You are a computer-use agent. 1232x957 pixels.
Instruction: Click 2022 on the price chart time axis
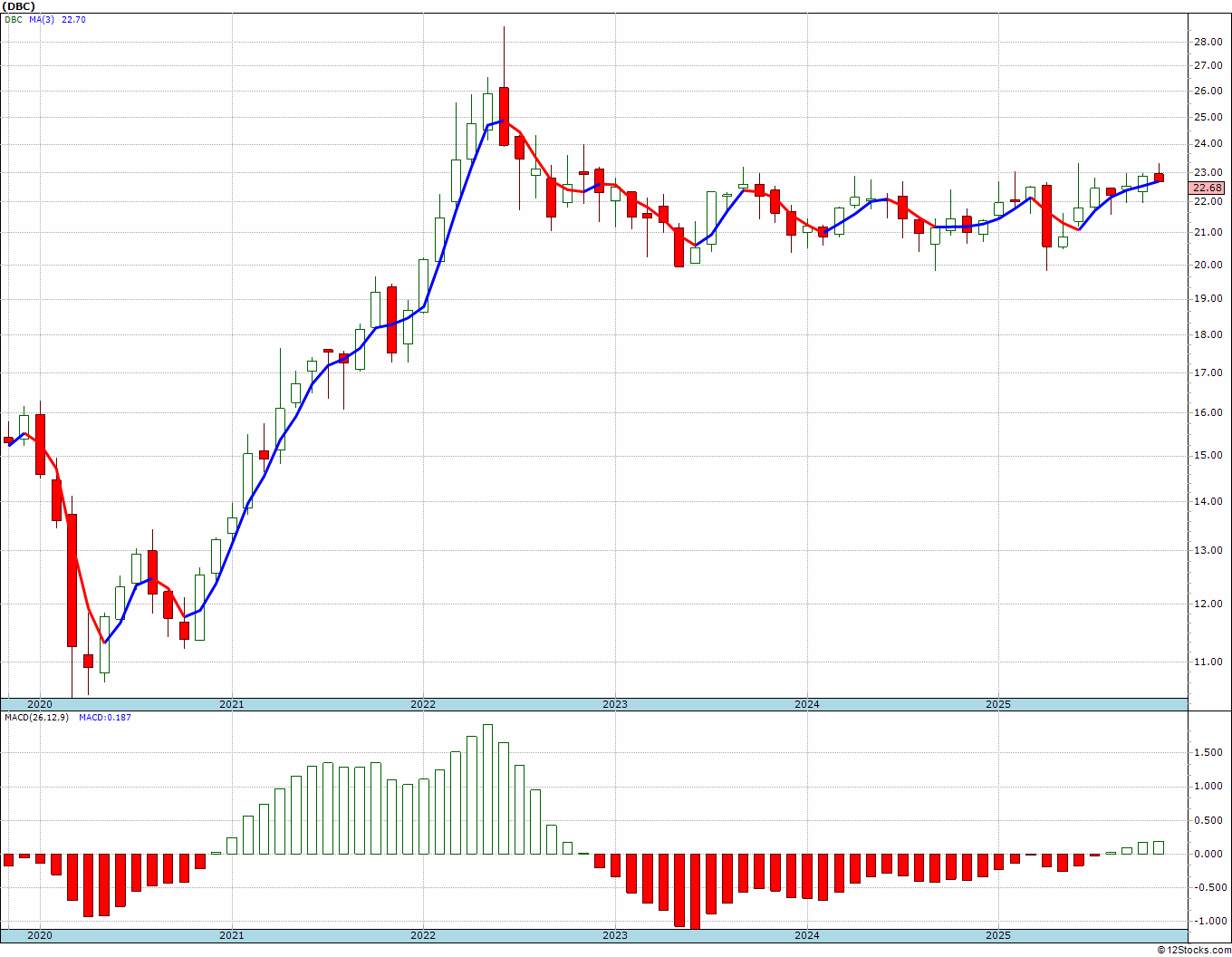[x=423, y=704]
